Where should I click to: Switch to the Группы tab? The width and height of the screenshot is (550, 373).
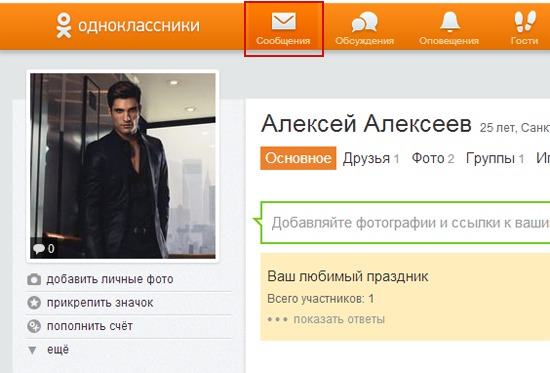pyautogui.click(x=495, y=159)
